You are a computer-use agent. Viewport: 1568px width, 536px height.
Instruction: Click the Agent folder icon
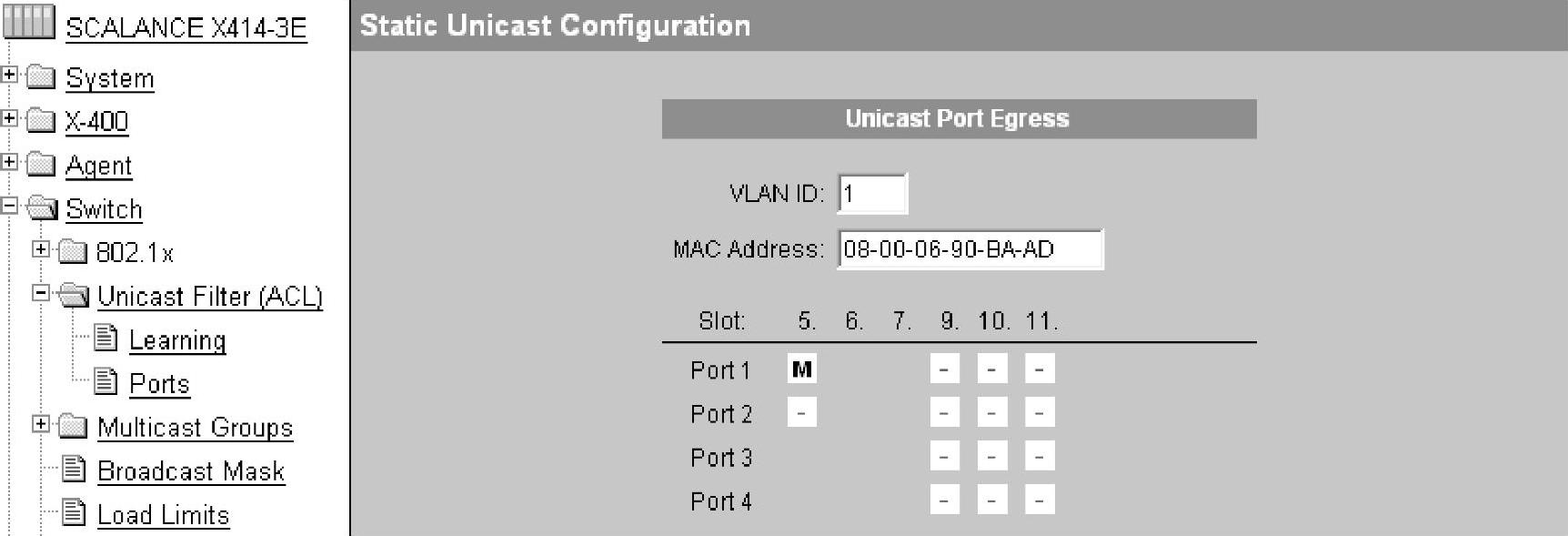(x=41, y=164)
